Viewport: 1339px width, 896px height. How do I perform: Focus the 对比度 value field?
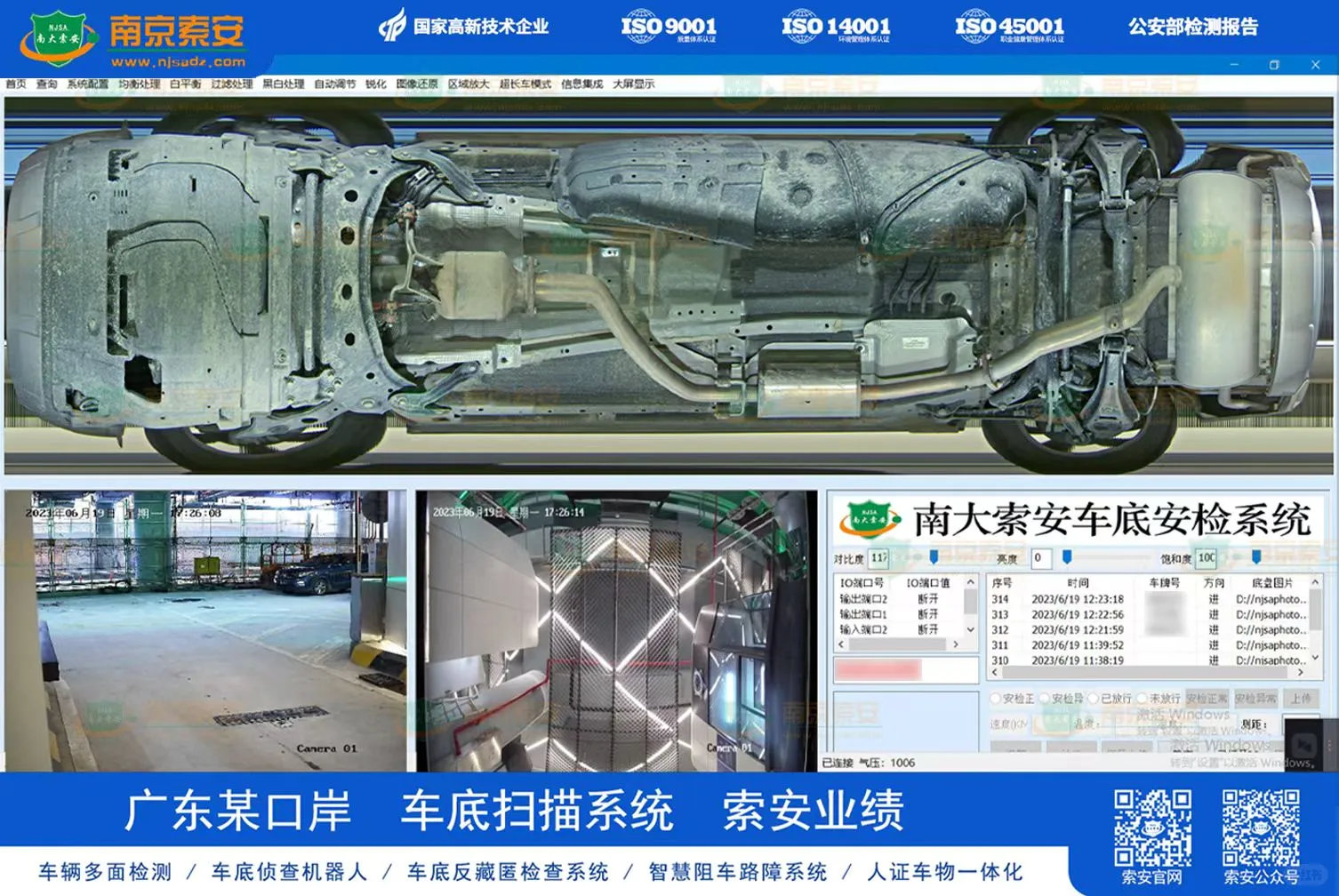point(878,558)
